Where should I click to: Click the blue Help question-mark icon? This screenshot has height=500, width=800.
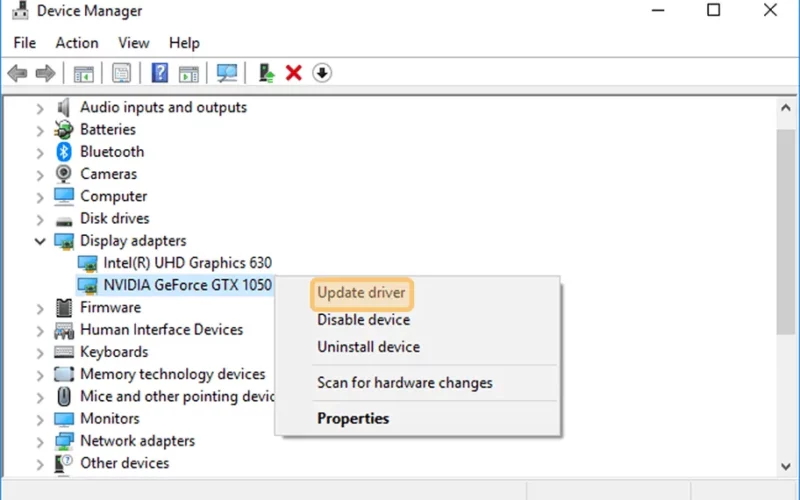160,73
